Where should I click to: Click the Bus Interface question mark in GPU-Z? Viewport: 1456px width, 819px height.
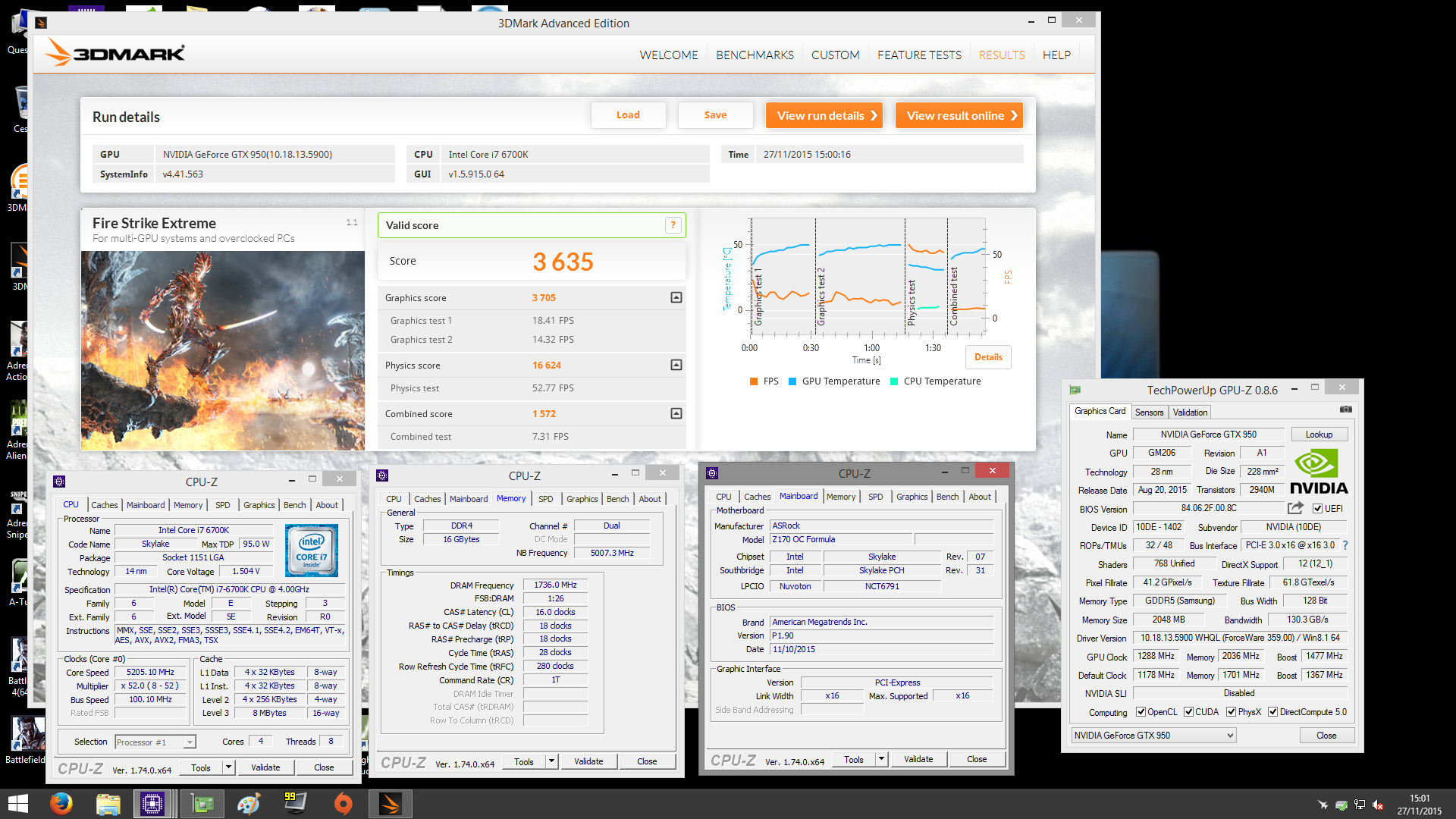point(1345,545)
